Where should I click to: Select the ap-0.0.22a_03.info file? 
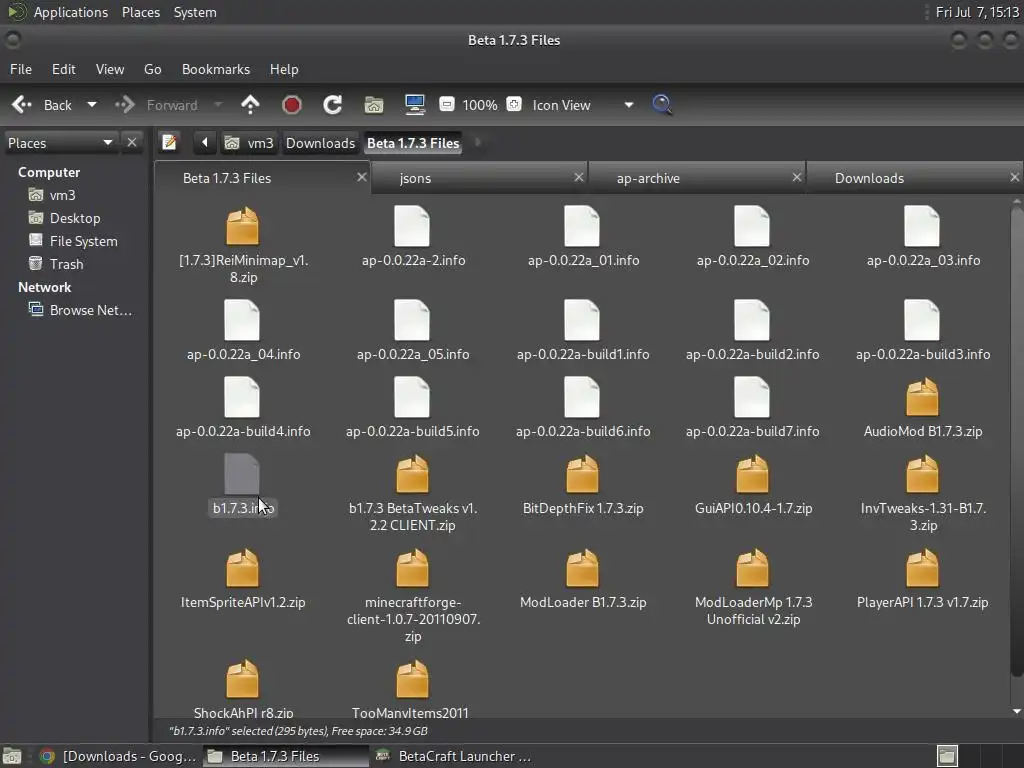coord(922,236)
